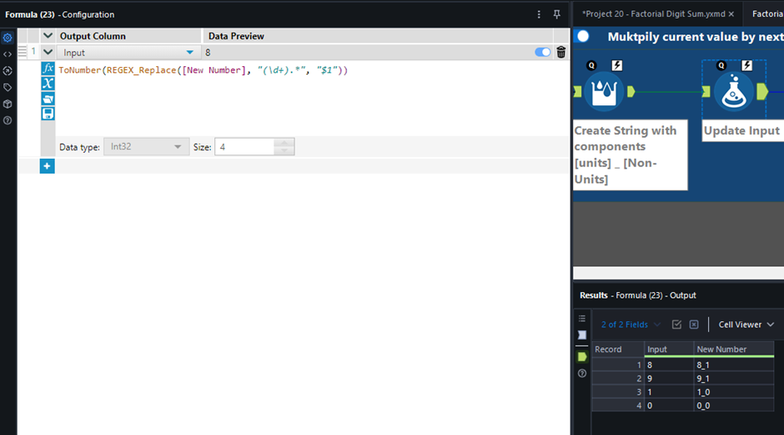
Task: Click the Output Column header
Action: pos(128,36)
